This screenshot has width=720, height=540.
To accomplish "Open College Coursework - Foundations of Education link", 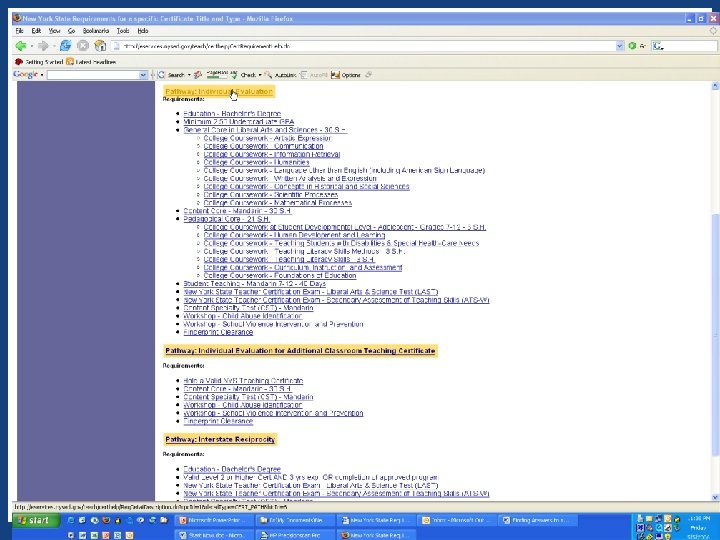I will (x=280, y=276).
